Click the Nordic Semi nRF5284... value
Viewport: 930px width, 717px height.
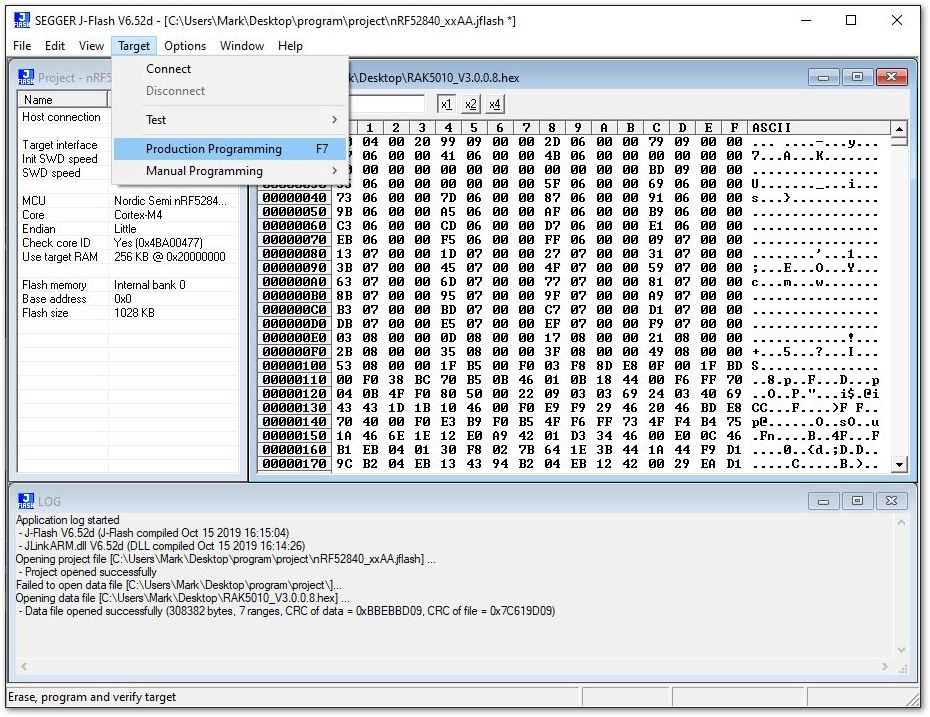[170, 201]
